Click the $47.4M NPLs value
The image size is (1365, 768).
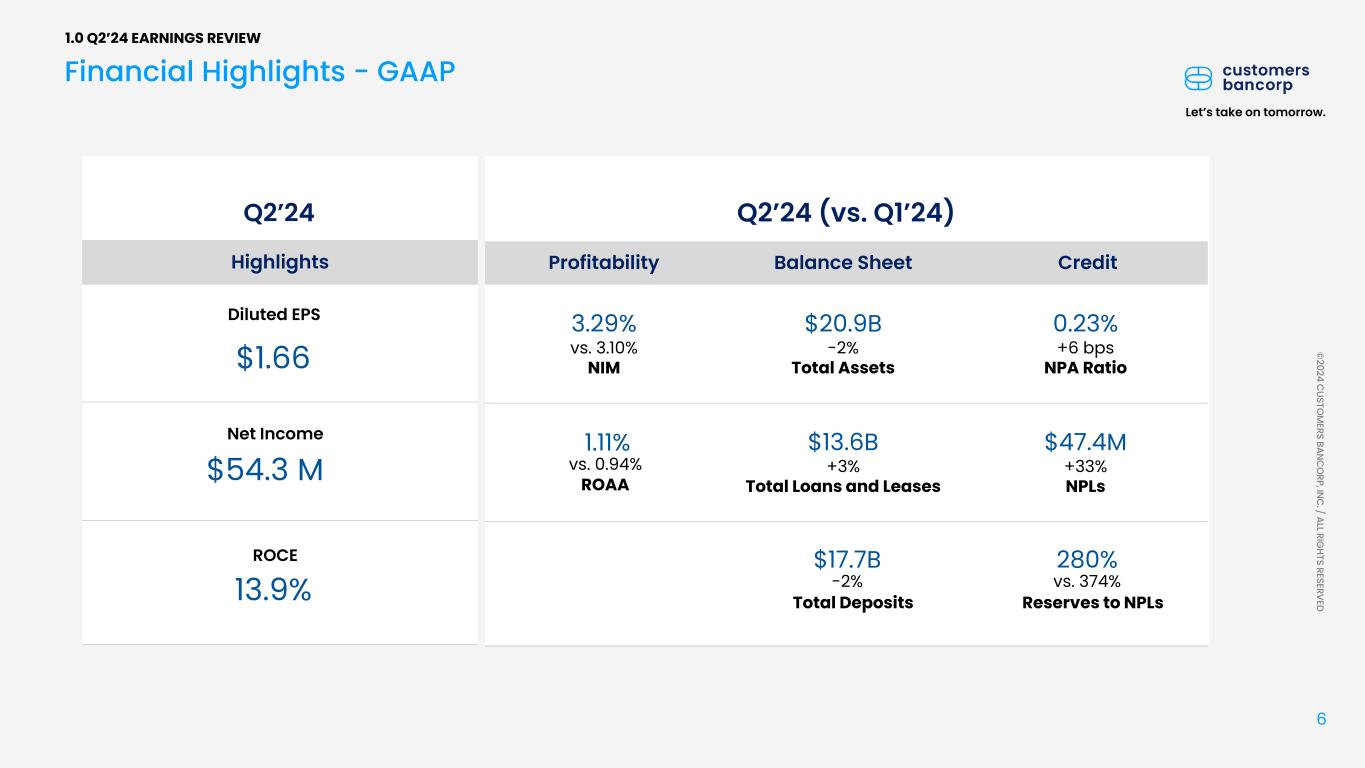pyautogui.click(x=1085, y=442)
